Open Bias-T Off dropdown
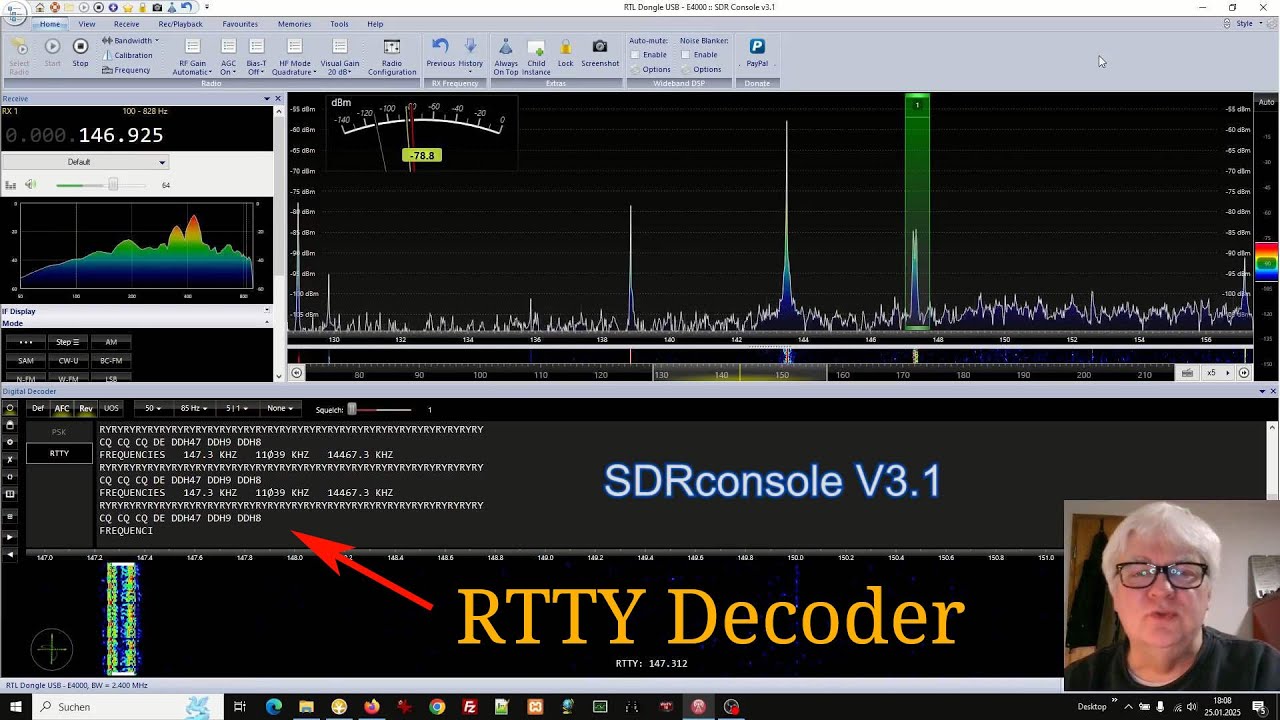The height and width of the screenshot is (720, 1280). point(256,57)
